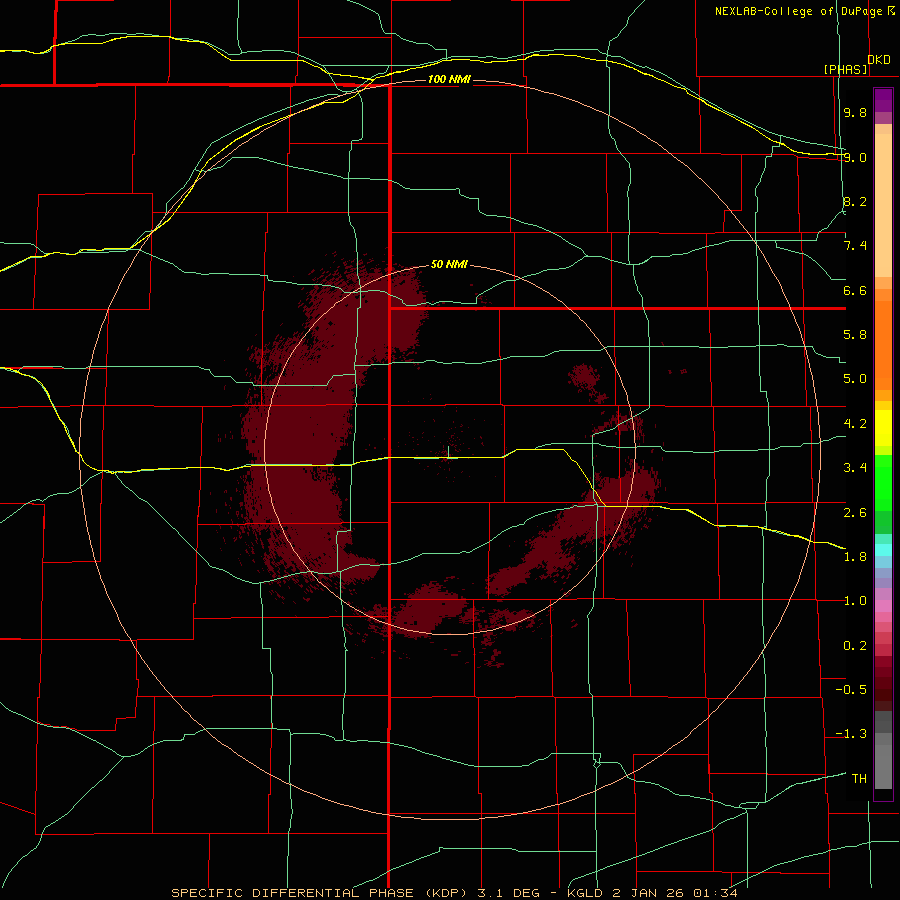The image size is (900, 900).
Task: Click the TH threshold label
Action: coord(859,779)
